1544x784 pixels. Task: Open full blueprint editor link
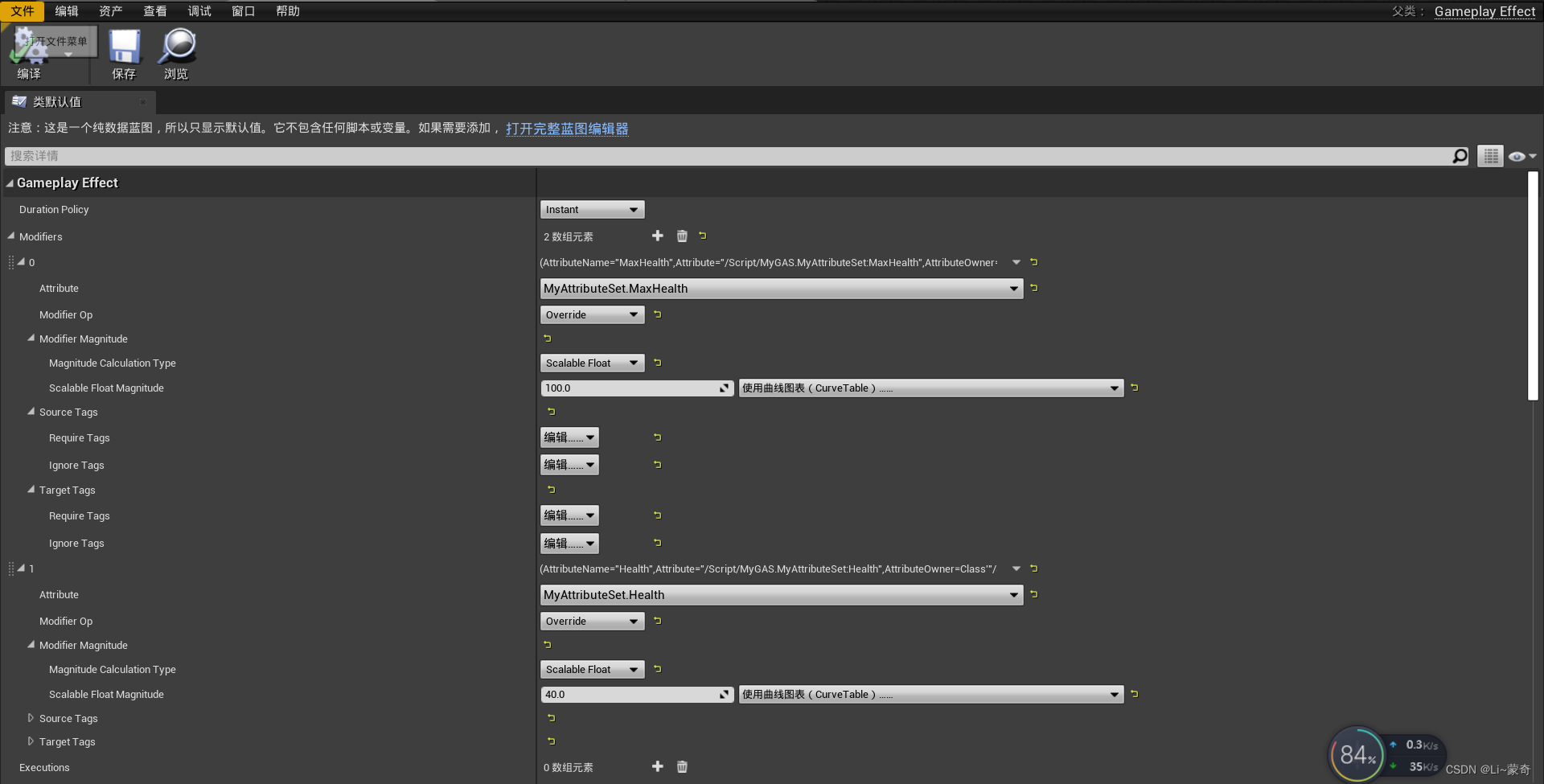(567, 129)
